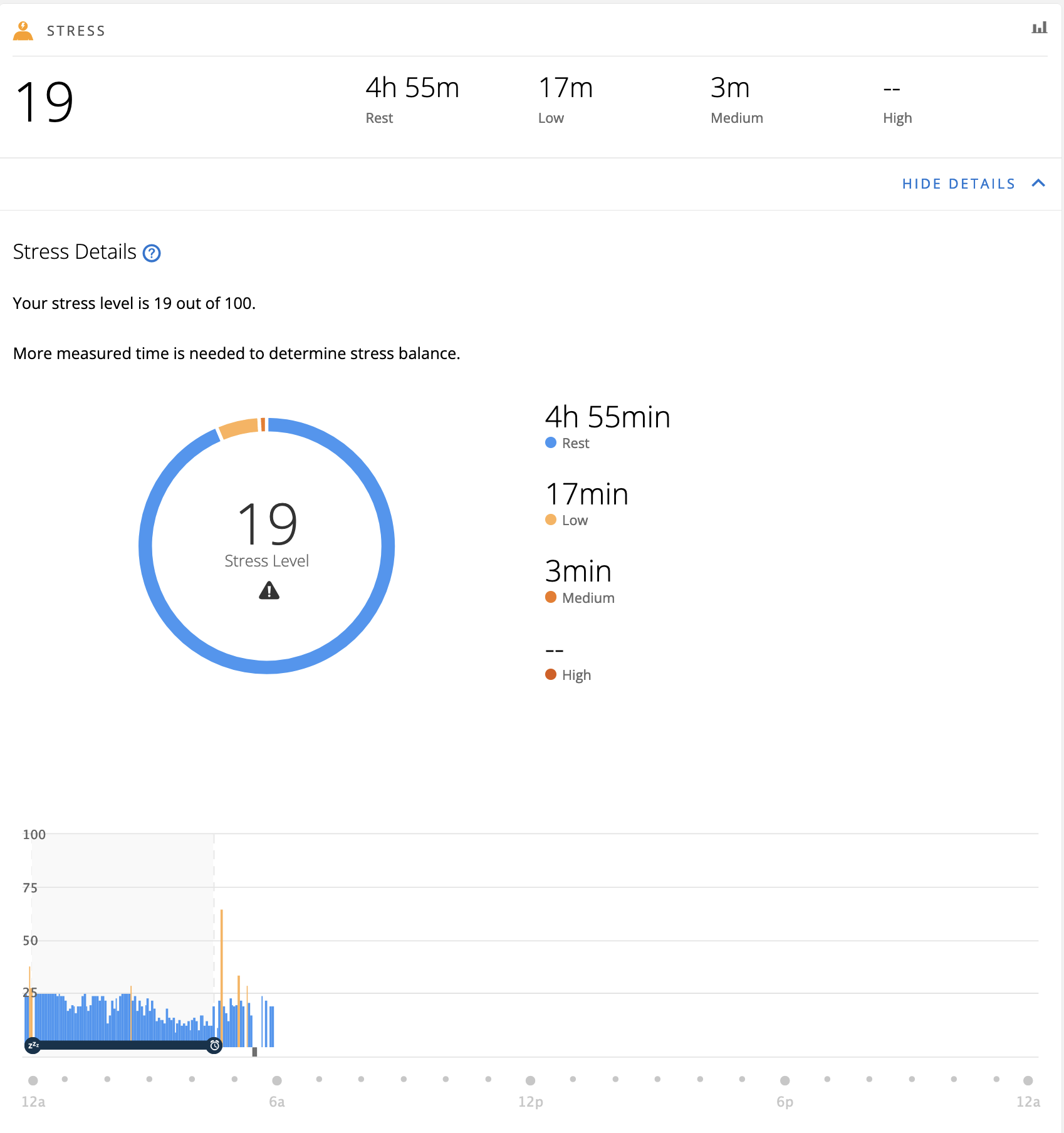Select the dark orange High legend dot

coord(551,674)
